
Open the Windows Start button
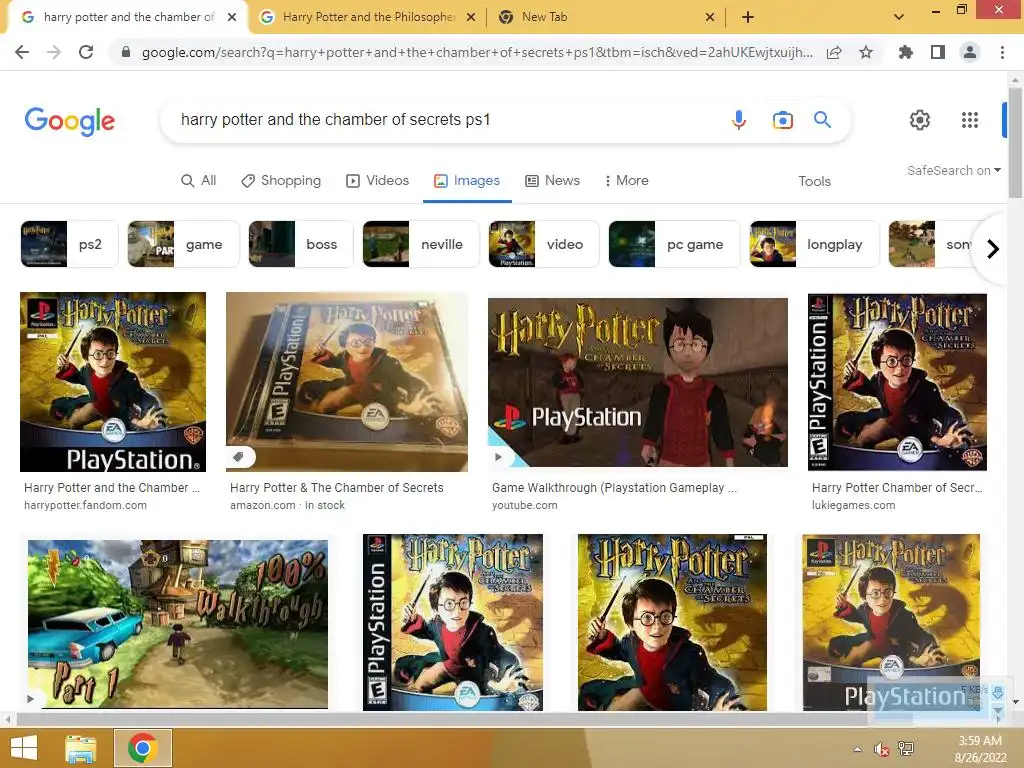(x=24, y=748)
